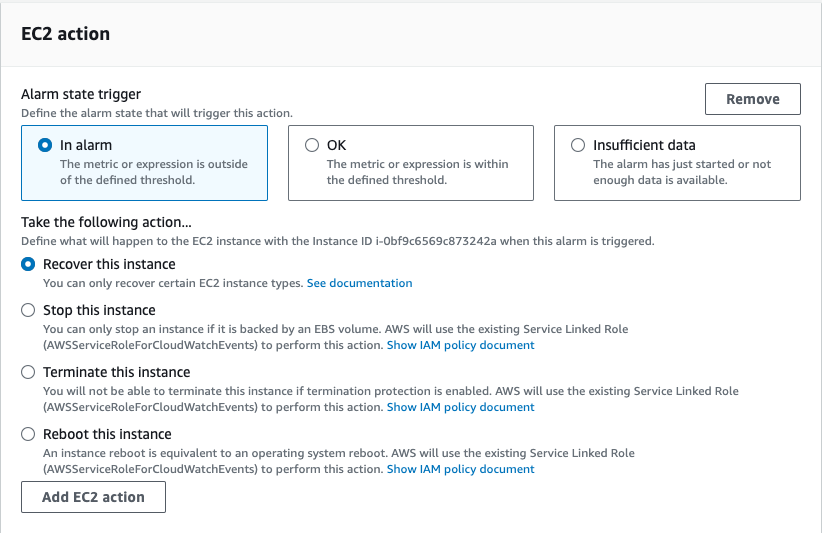Show IAM policy document for Reboot action

(460, 469)
